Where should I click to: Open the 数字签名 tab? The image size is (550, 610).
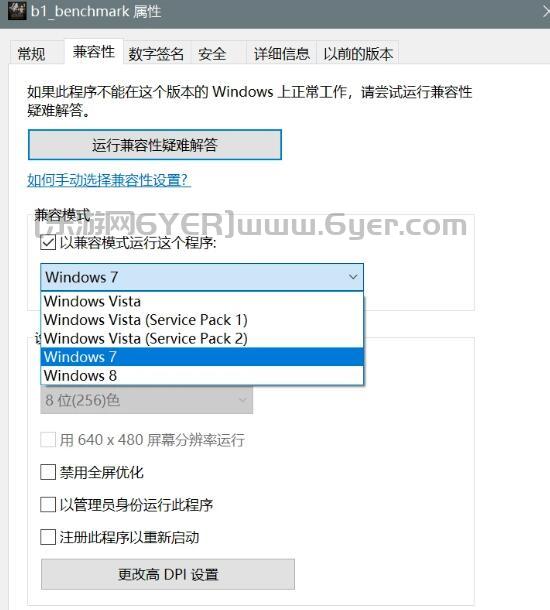point(156,53)
